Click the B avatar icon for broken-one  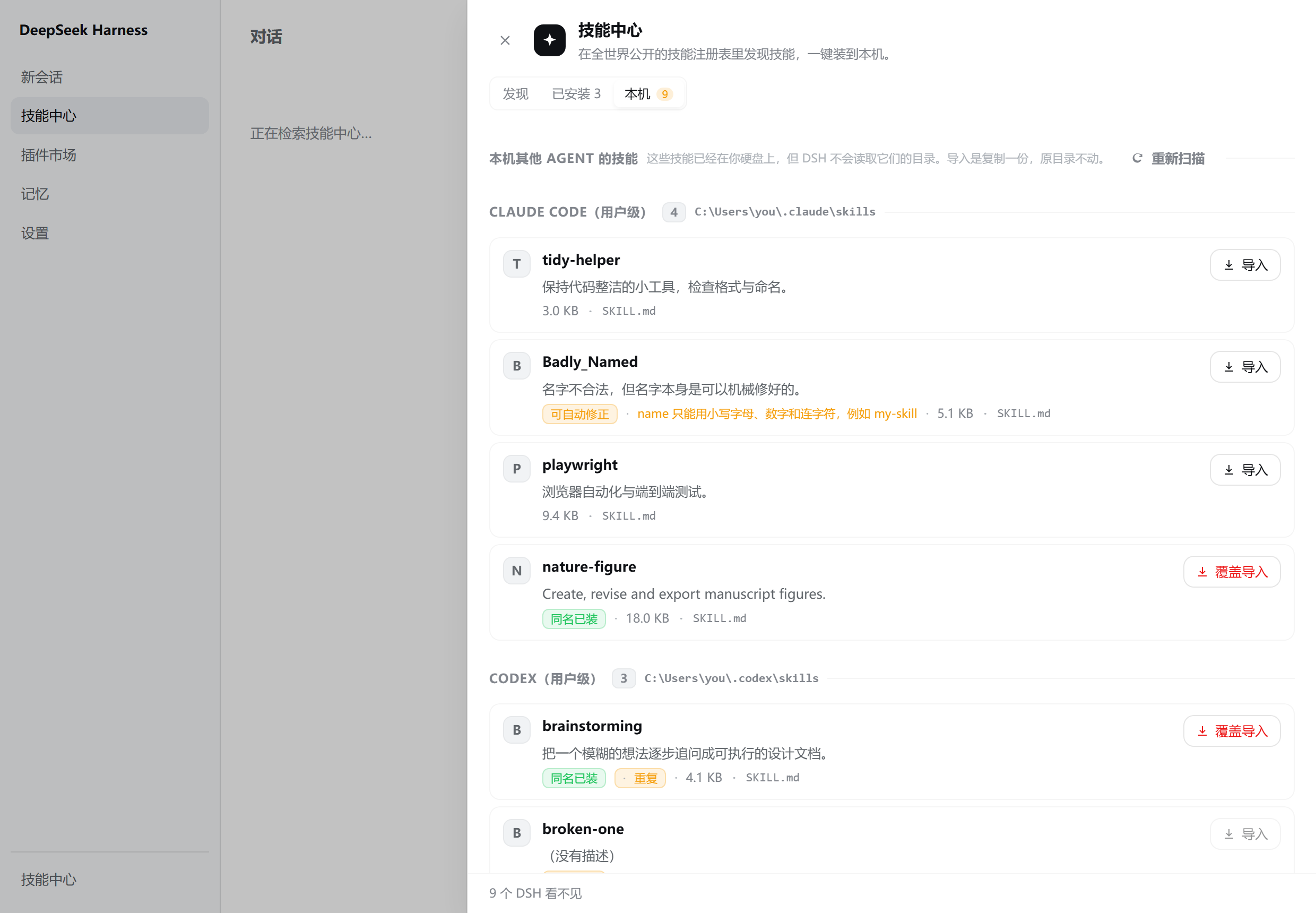(x=516, y=832)
